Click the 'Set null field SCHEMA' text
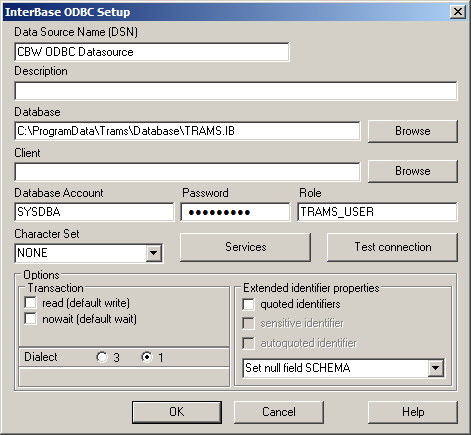471x435 pixels. coord(298,368)
